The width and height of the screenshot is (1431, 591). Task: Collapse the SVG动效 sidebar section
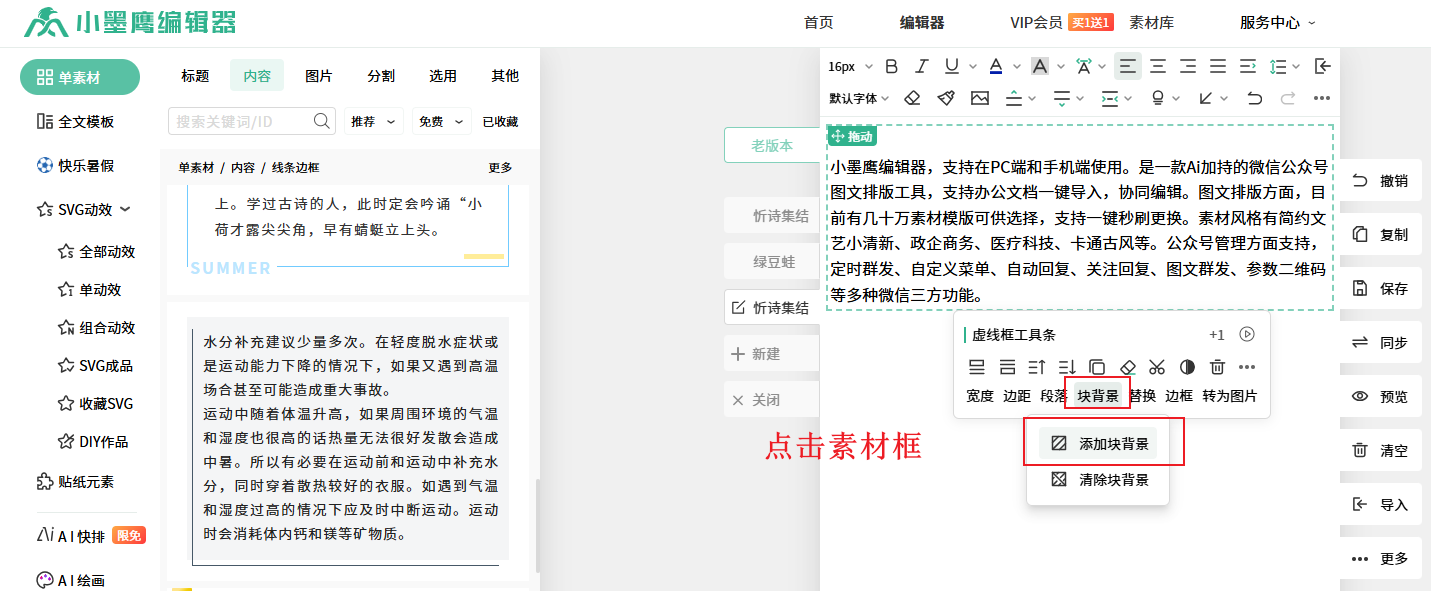coord(125,210)
